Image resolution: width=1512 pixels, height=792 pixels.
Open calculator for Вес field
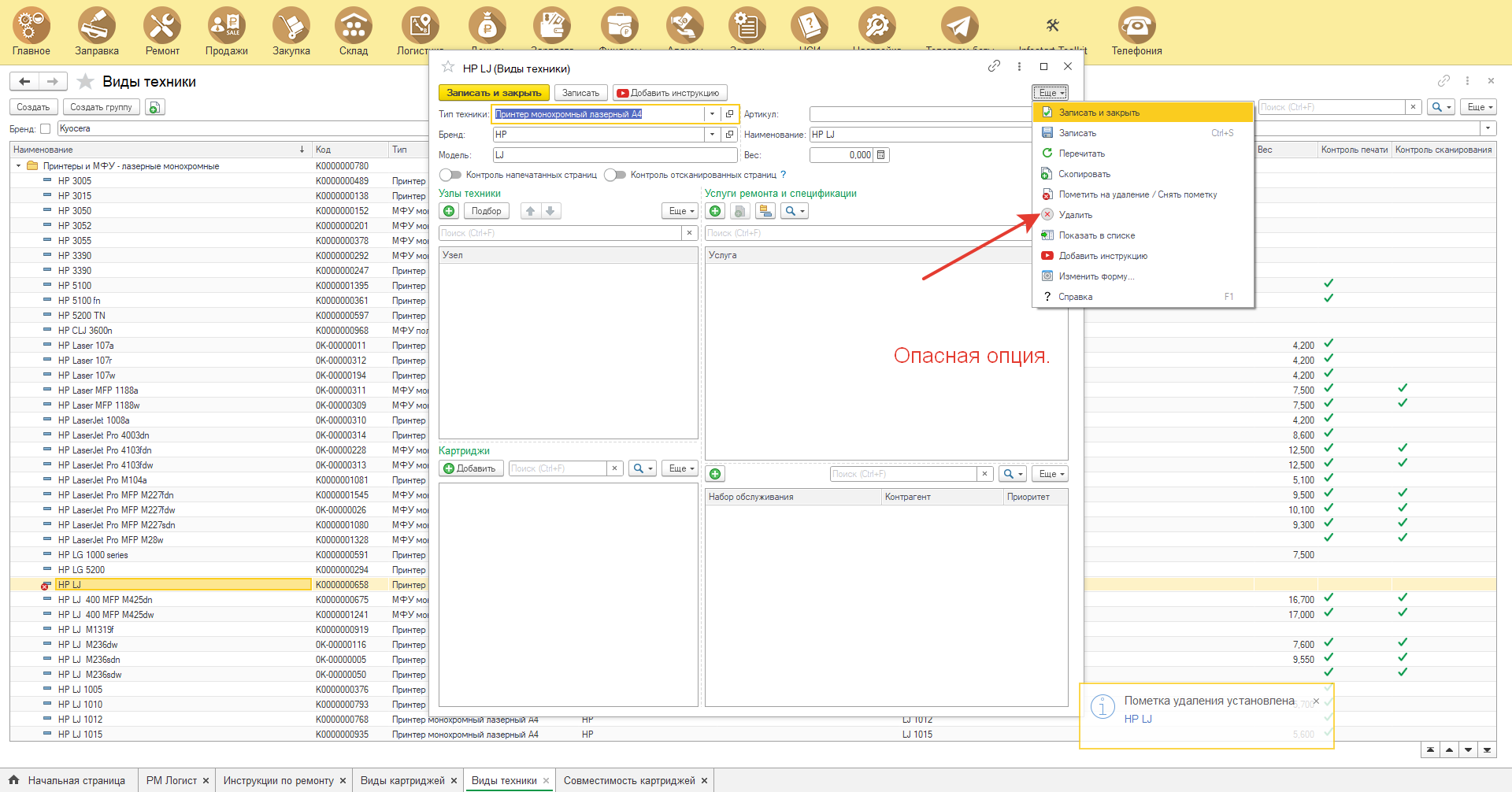(x=881, y=155)
